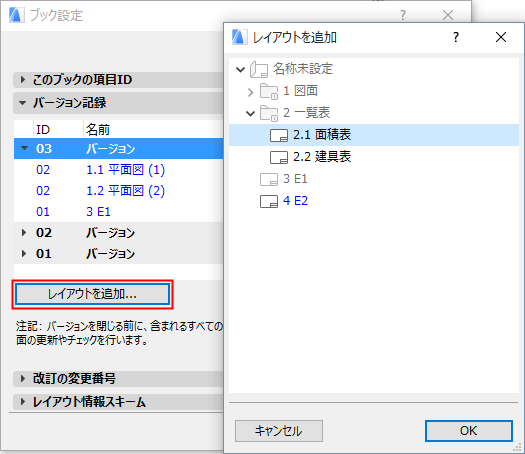Click the 名称未設定 root label
The width and height of the screenshot is (525, 454).
[x=303, y=69]
